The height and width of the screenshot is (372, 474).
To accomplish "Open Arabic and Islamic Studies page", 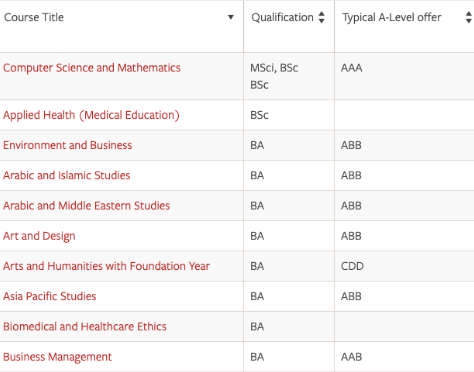I will click(x=67, y=175).
